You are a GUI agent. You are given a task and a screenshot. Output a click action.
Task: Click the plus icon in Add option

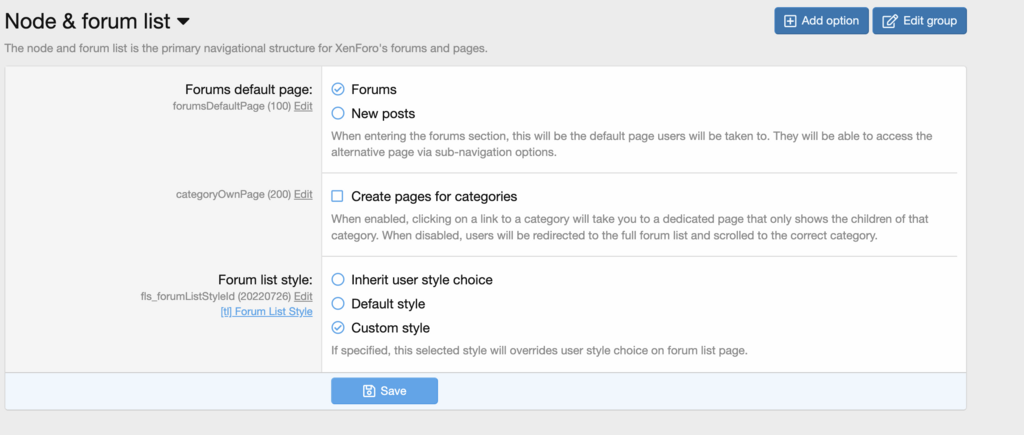click(790, 21)
